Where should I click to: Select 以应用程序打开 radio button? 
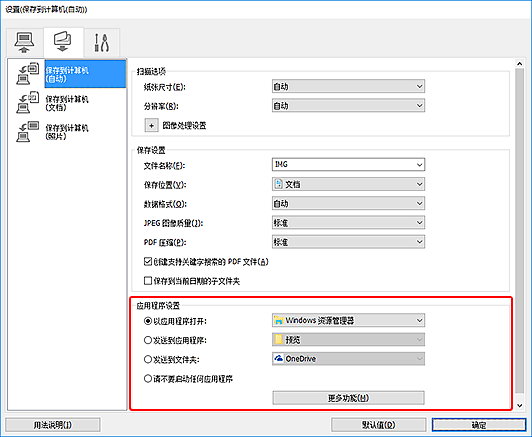148,321
